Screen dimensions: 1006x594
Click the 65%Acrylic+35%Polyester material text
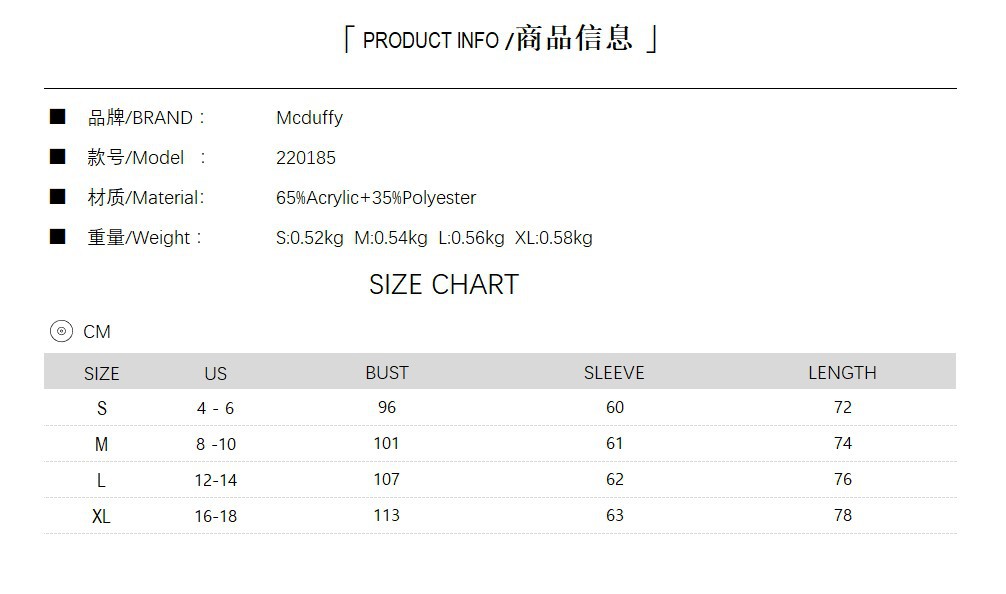376,198
